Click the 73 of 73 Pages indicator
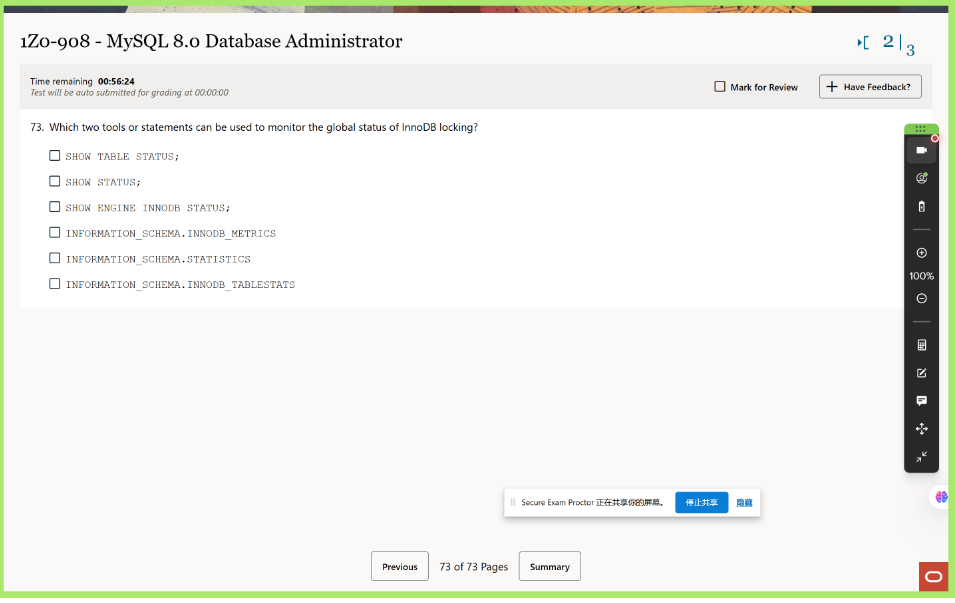This screenshot has width=955, height=603. (x=474, y=566)
